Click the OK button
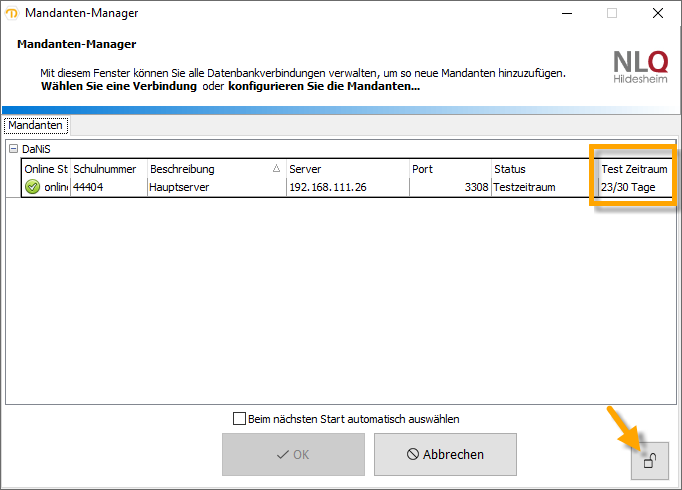 (x=293, y=454)
